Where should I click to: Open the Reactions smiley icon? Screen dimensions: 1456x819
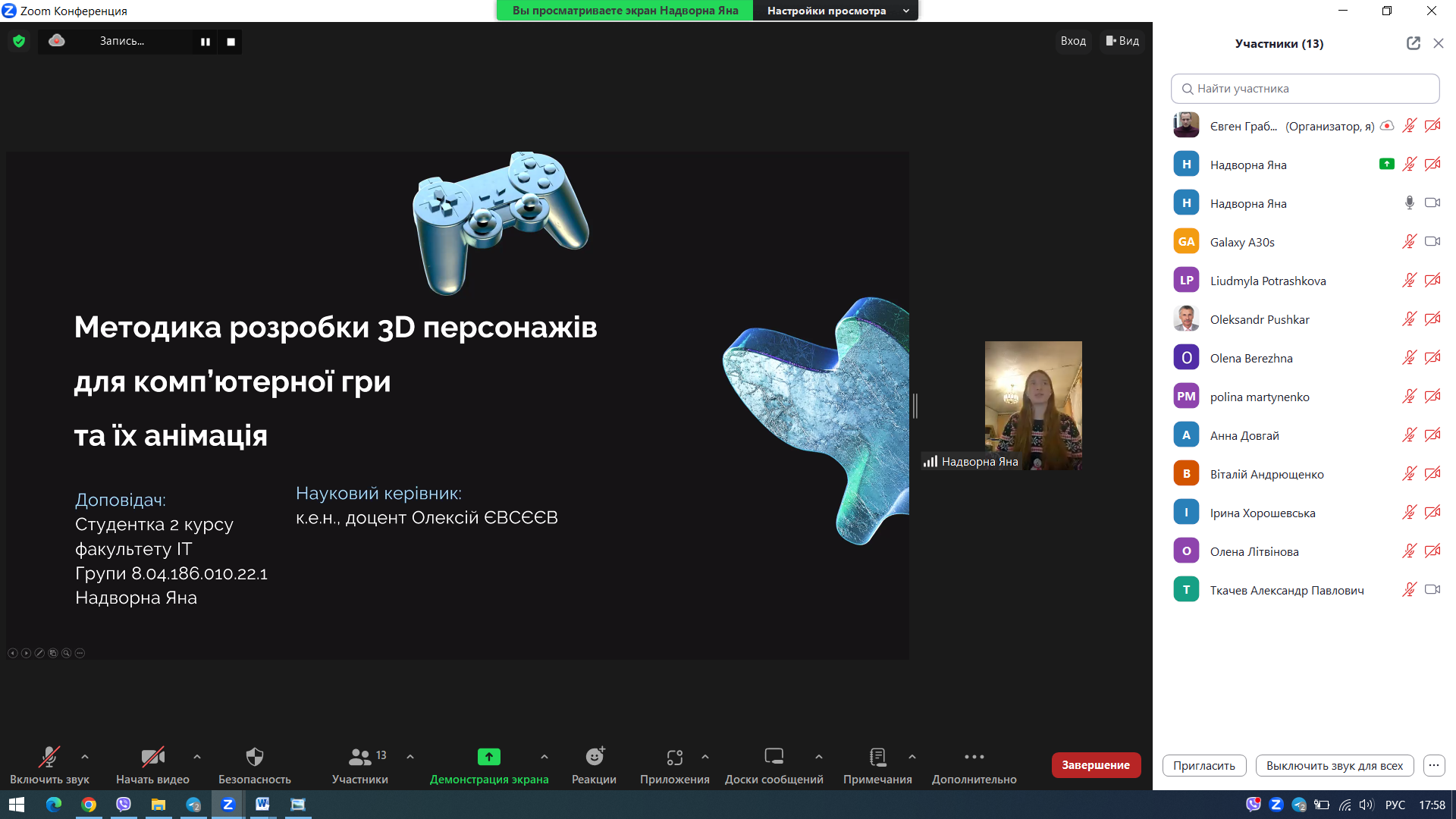pos(595,757)
